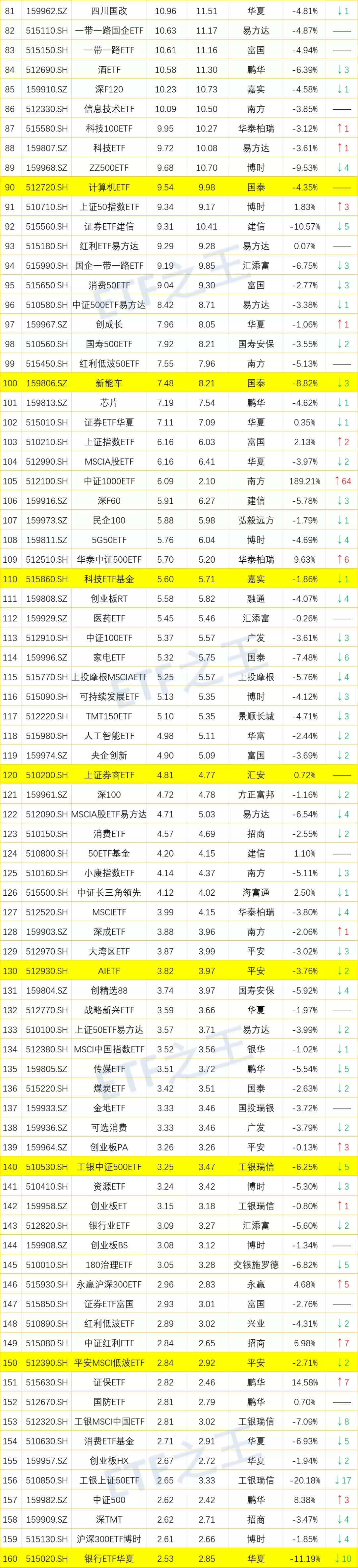Click the 红利ETF易方达 name cell
This screenshot has width=358, height=1568.
coord(109,246)
